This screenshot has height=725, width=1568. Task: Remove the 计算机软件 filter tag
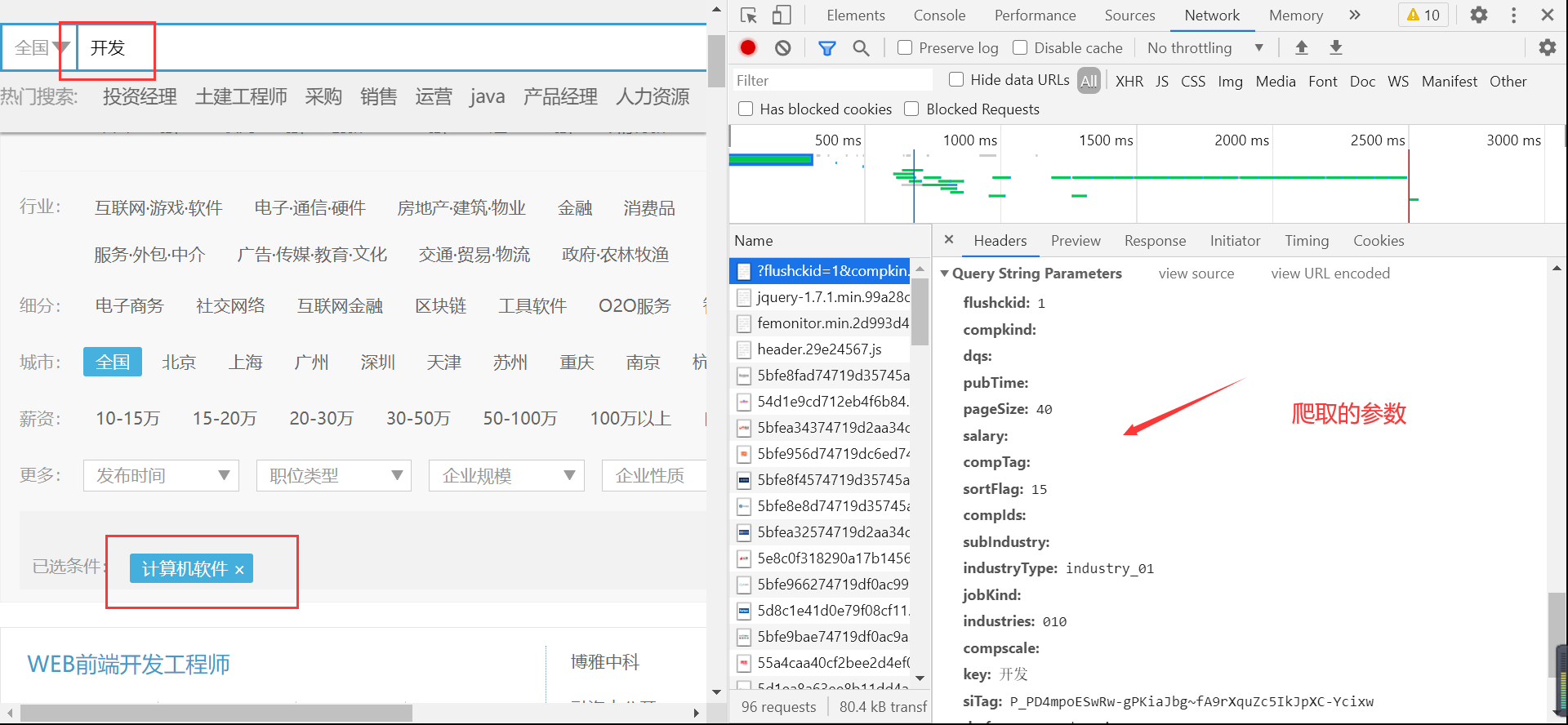point(239,570)
